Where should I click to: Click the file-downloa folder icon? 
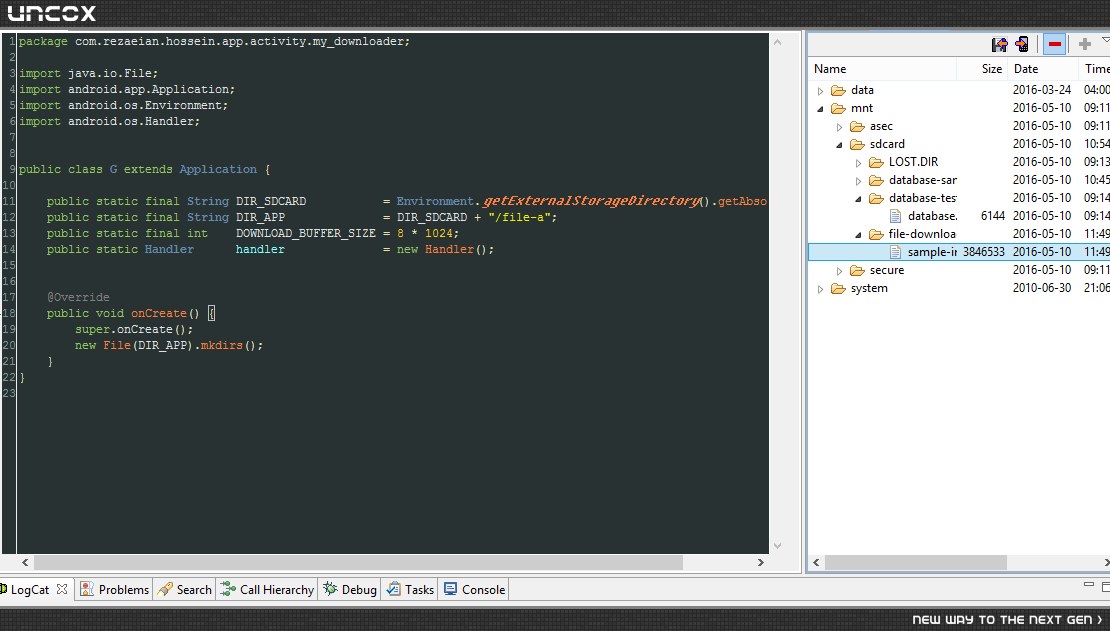pos(876,234)
